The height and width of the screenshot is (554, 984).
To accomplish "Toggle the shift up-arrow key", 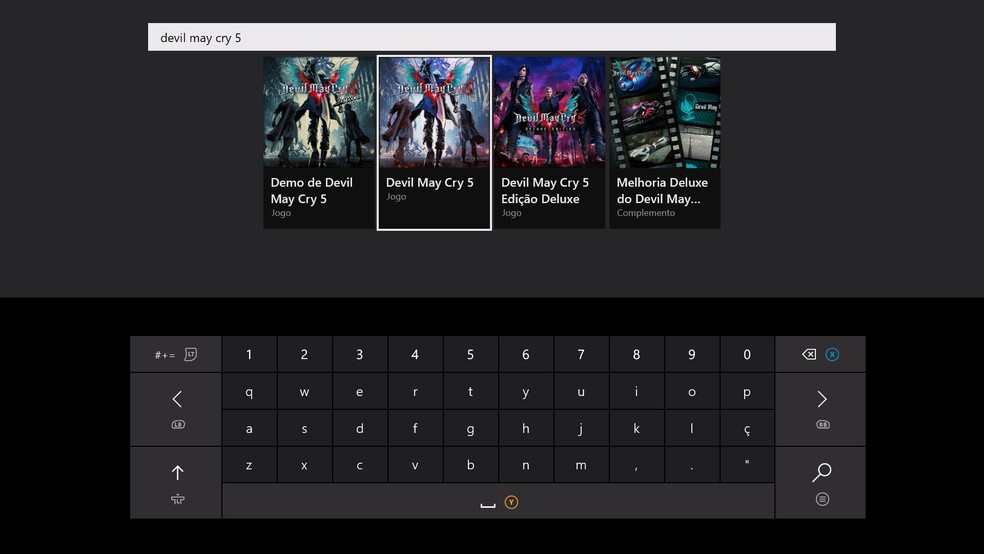I will [x=176, y=482].
